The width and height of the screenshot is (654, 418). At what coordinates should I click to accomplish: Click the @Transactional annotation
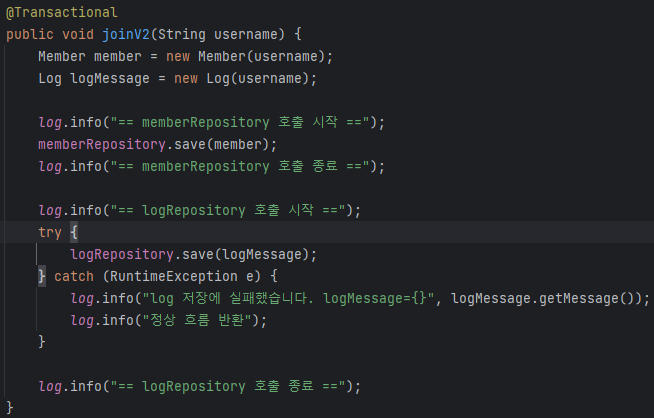click(x=62, y=13)
